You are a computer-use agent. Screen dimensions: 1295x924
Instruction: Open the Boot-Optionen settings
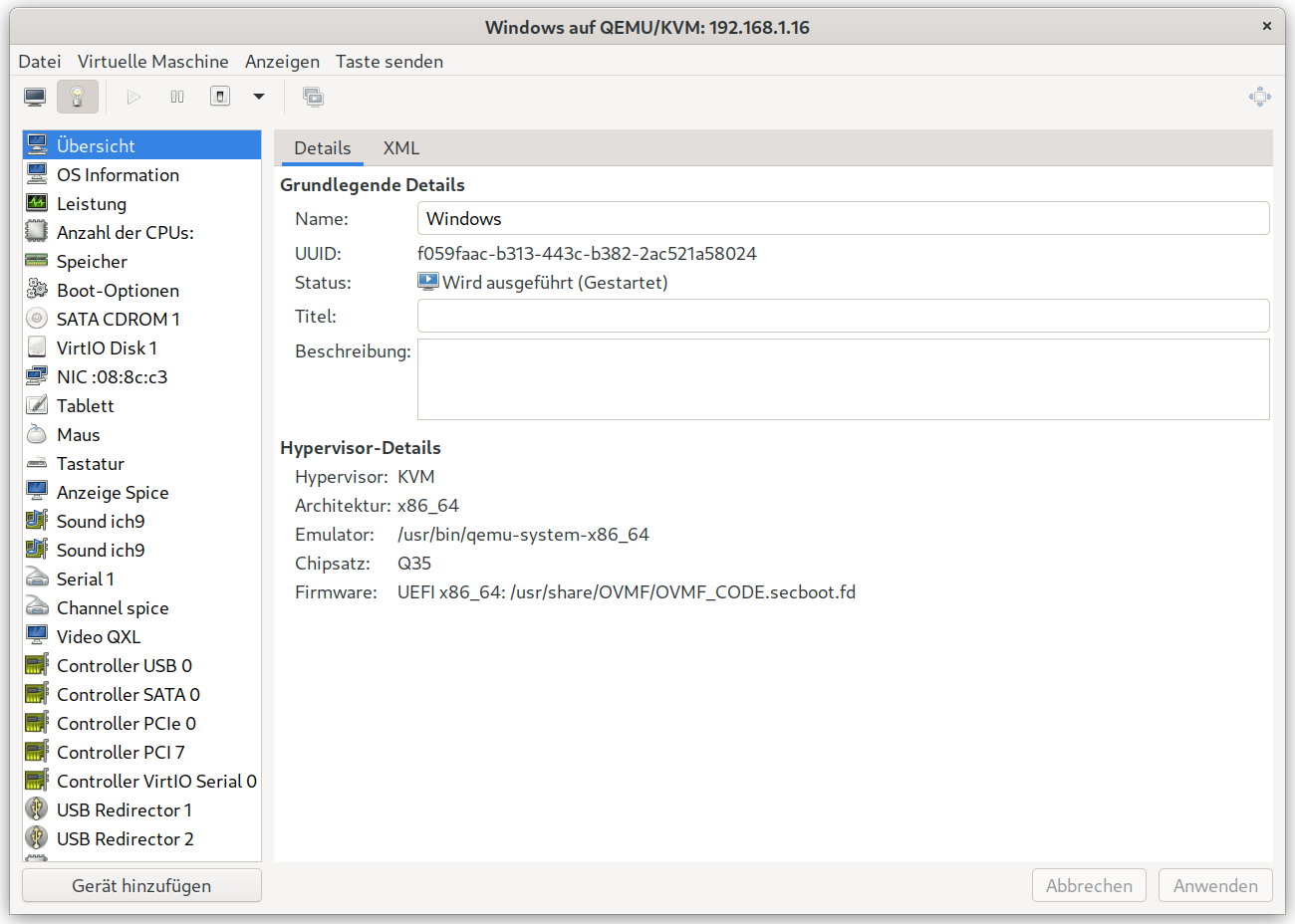[x=118, y=291]
